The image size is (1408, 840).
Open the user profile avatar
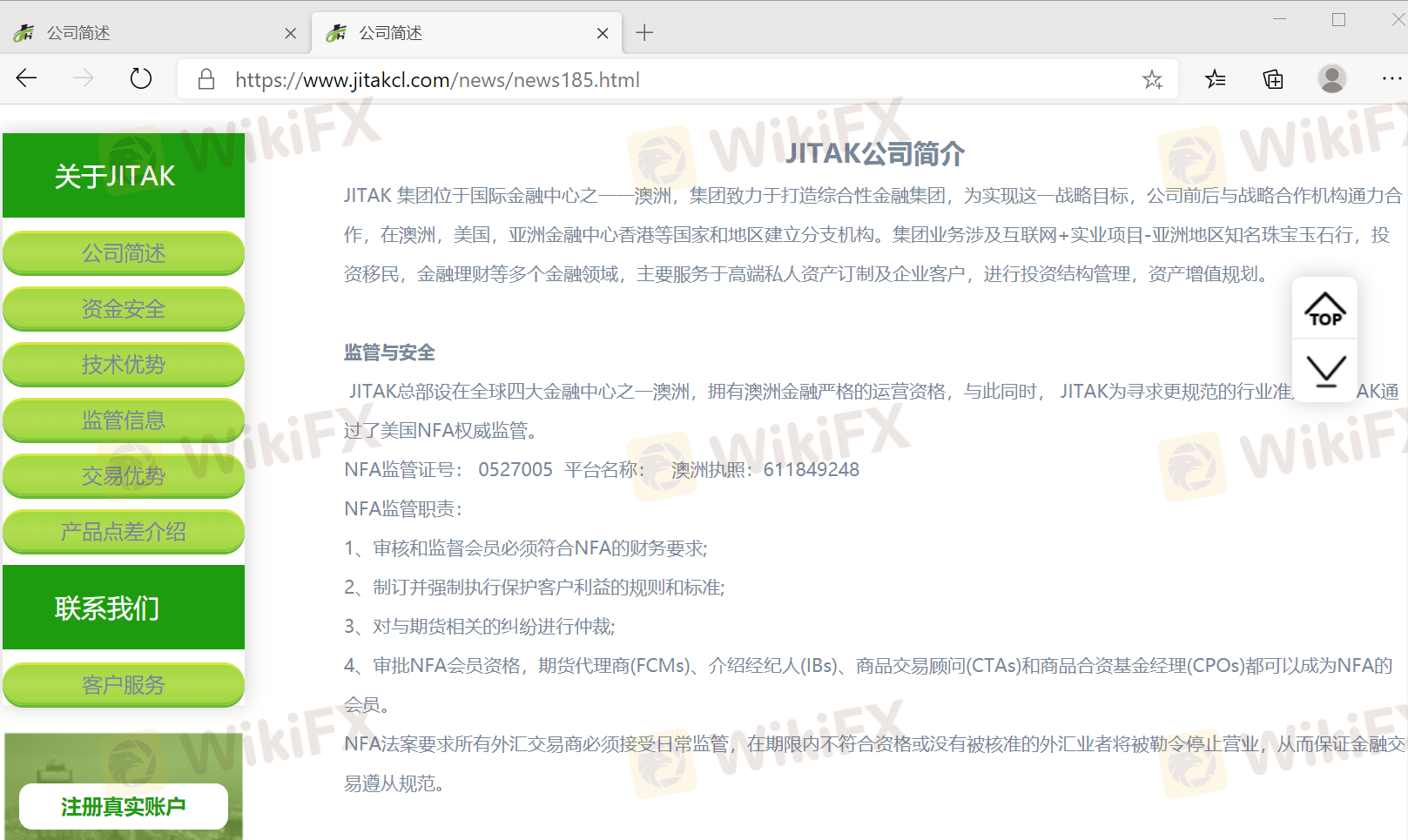click(1331, 79)
